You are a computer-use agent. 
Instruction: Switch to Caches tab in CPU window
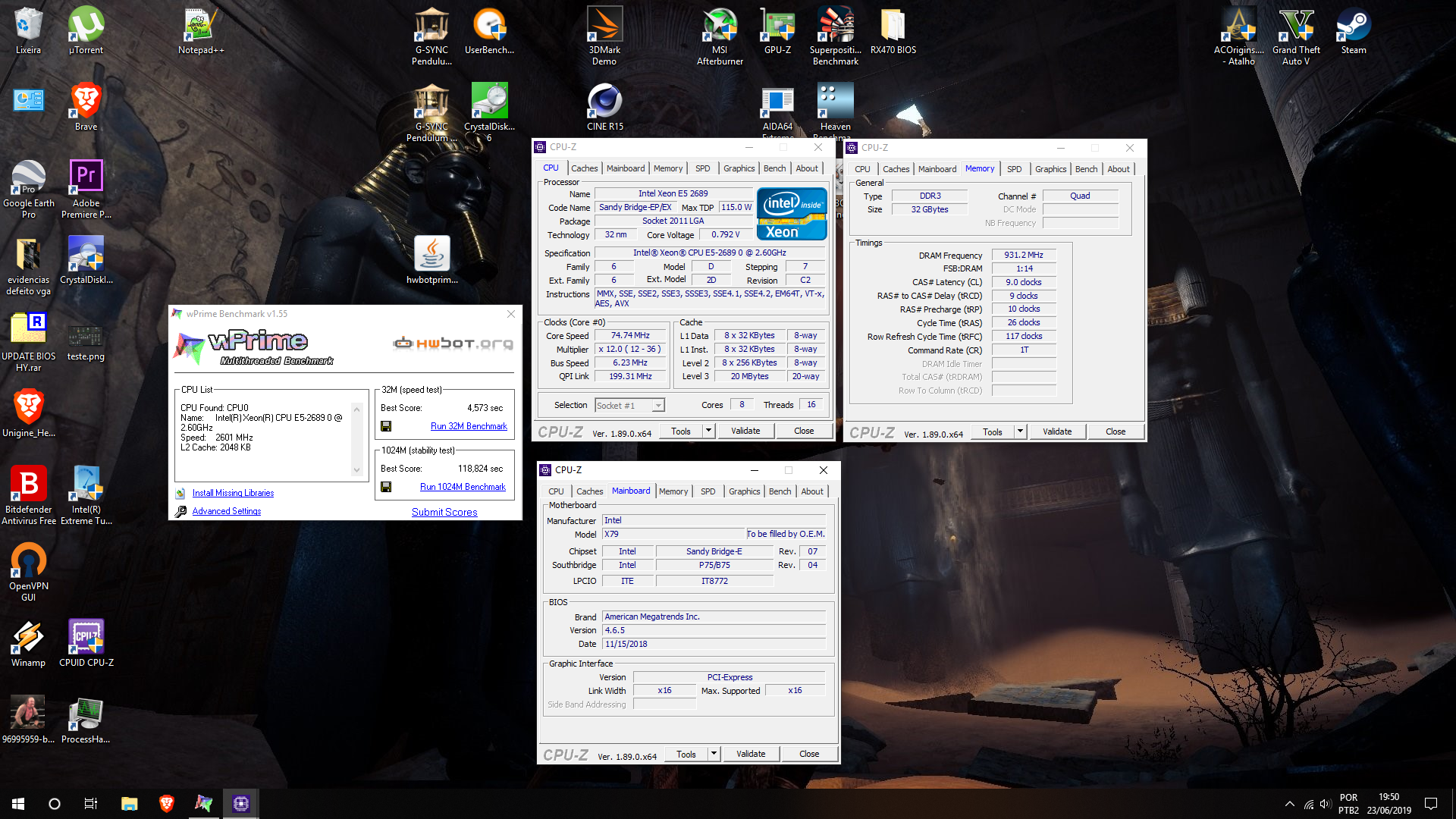click(x=584, y=168)
